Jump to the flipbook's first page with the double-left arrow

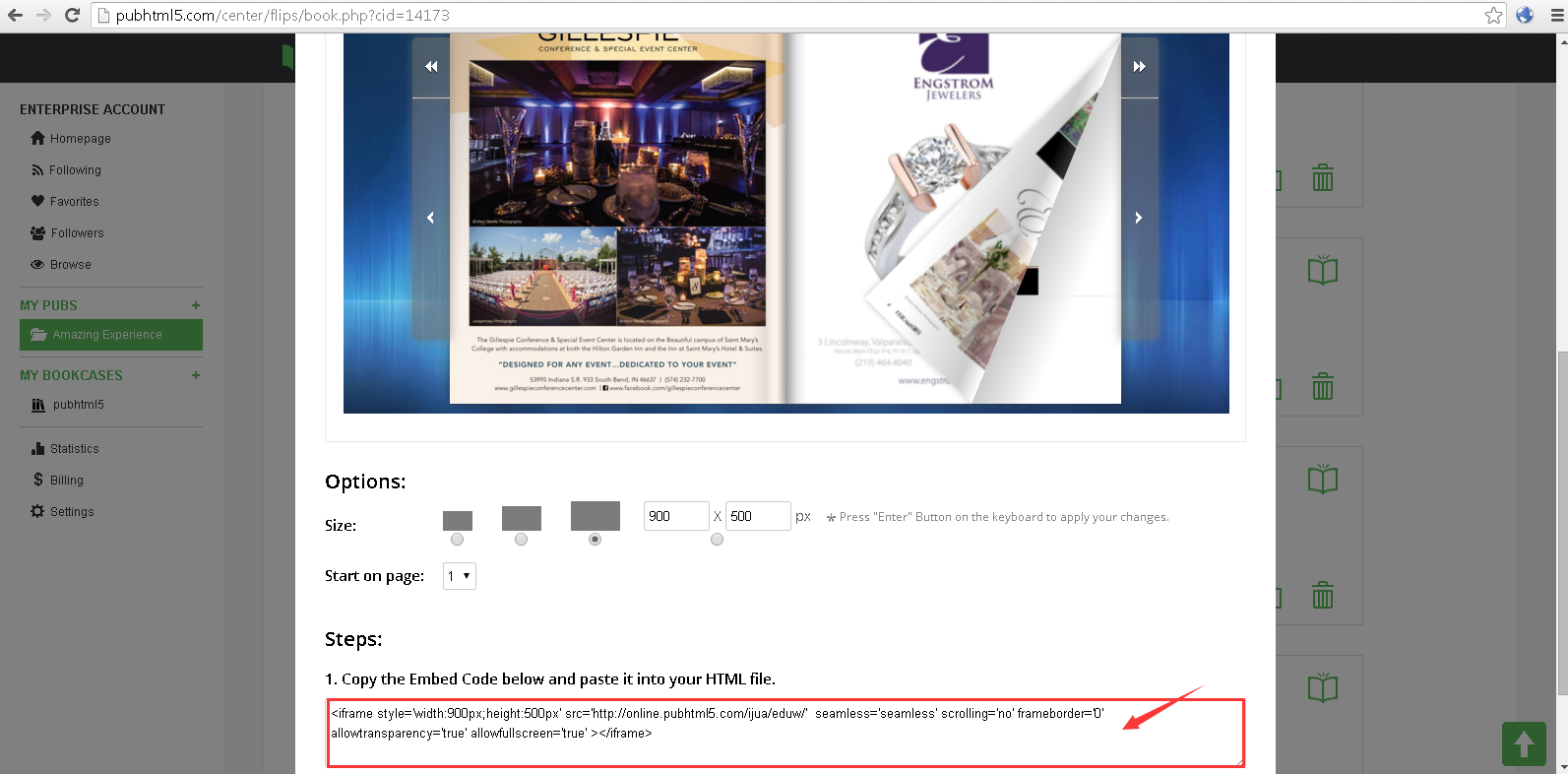pos(431,66)
